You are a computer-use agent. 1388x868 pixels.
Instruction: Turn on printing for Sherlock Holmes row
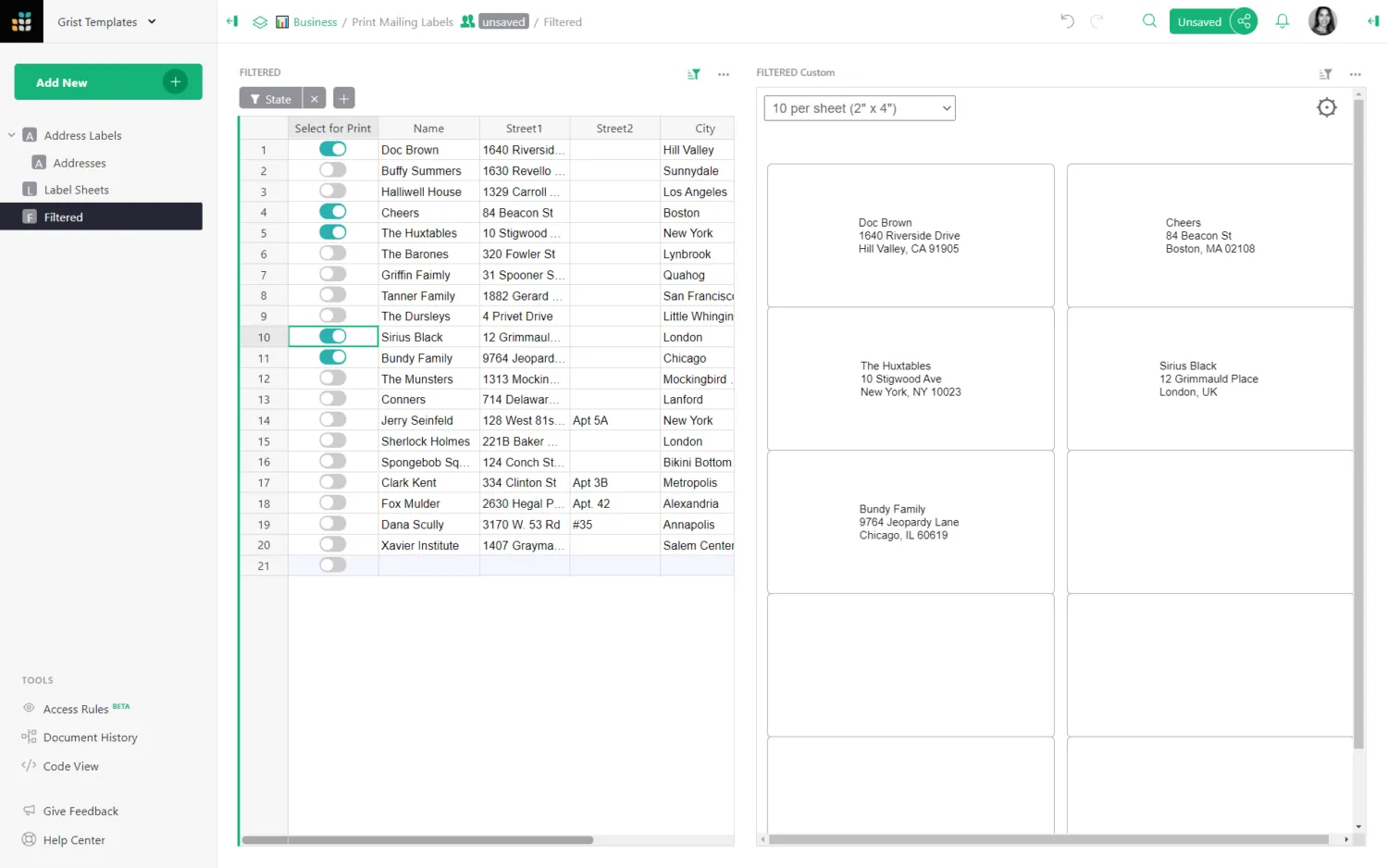(332, 440)
